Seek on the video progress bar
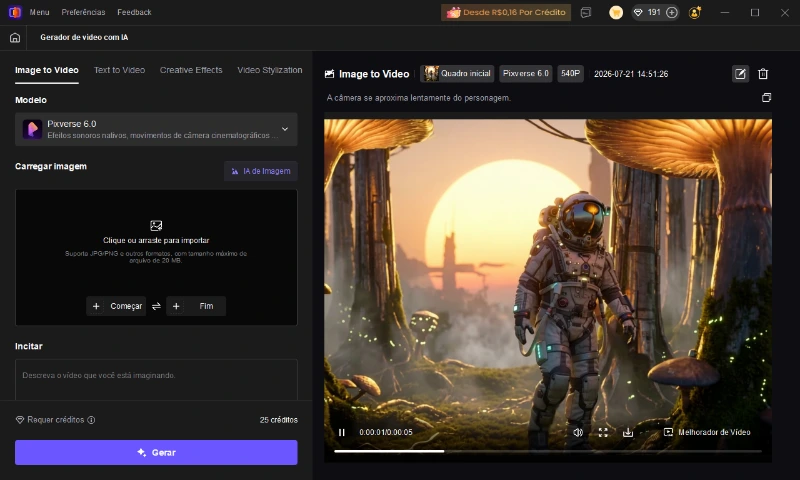This screenshot has width=800, height=480. pyautogui.click(x=547, y=451)
